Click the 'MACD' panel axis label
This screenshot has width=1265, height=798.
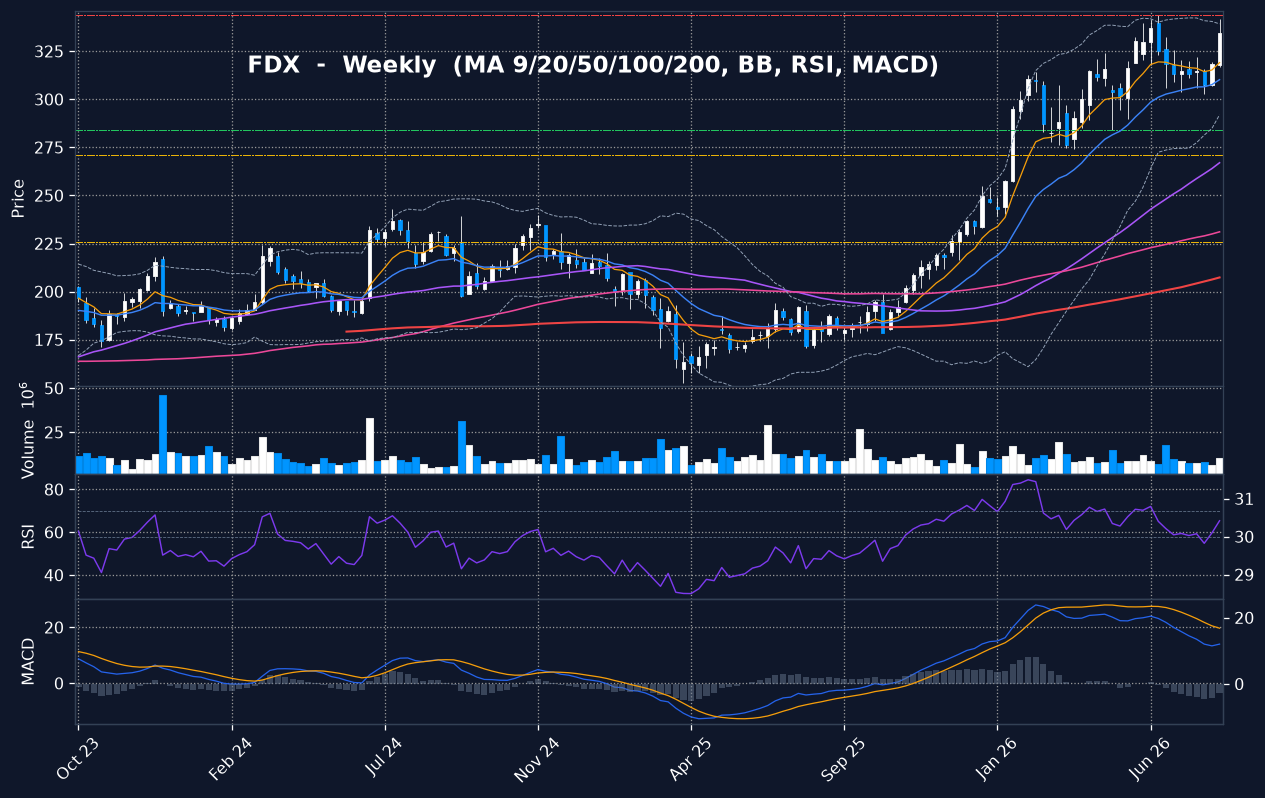pos(27,662)
